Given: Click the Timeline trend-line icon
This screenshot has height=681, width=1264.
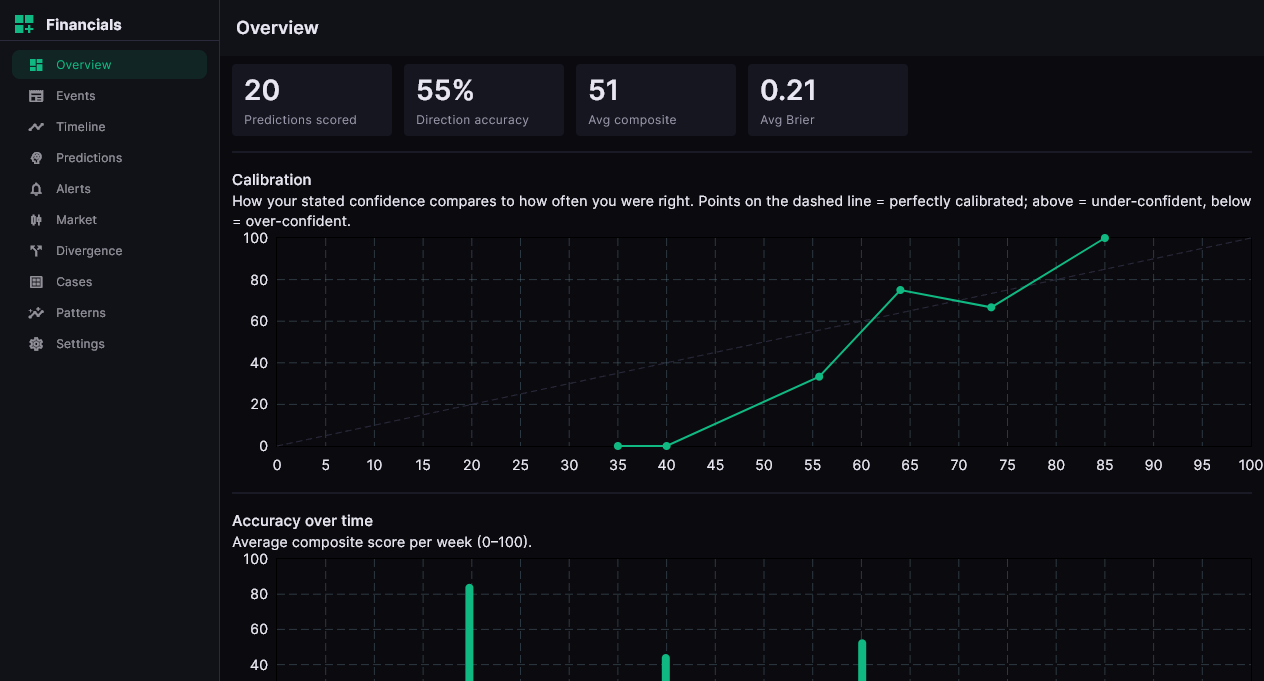Looking at the screenshot, I should 36,127.
